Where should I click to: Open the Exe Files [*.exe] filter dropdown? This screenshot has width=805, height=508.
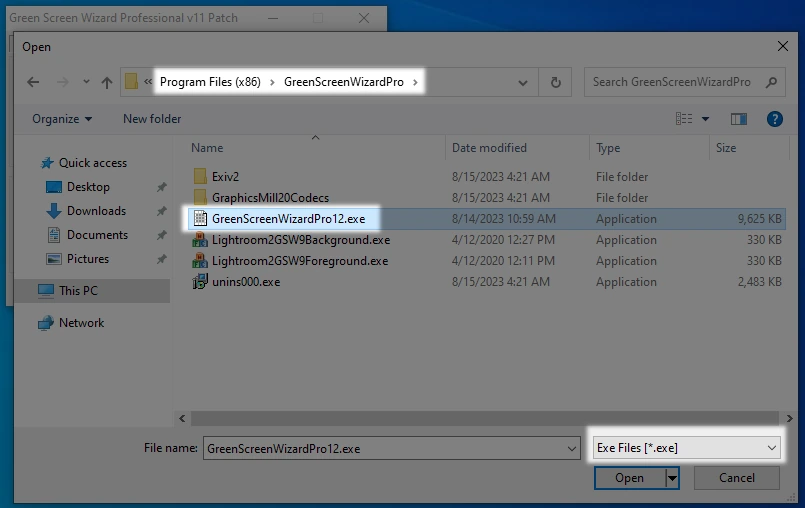[686, 448]
